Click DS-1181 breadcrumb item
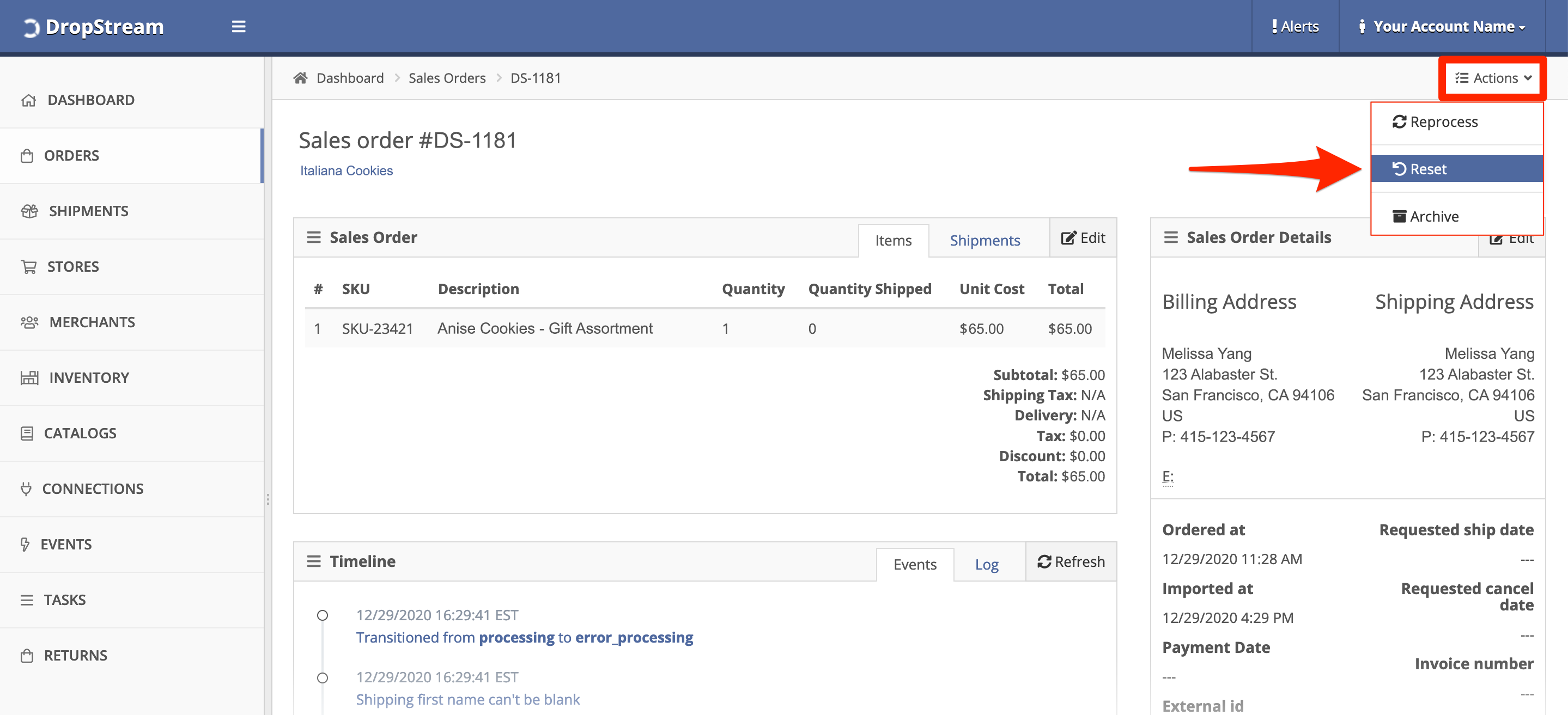Viewport: 1568px width, 715px height. coord(535,78)
